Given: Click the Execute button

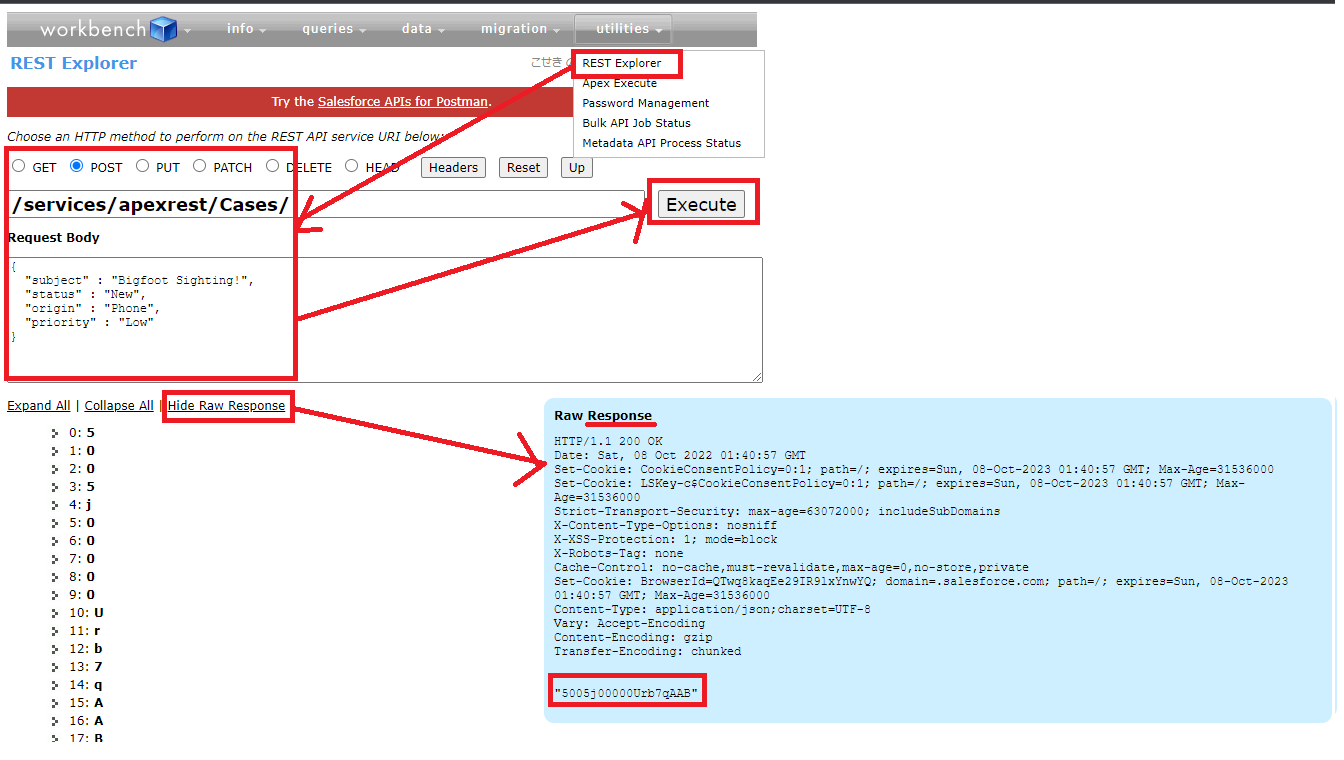Looking at the screenshot, I should pyautogui.click(x=701, y=203).
